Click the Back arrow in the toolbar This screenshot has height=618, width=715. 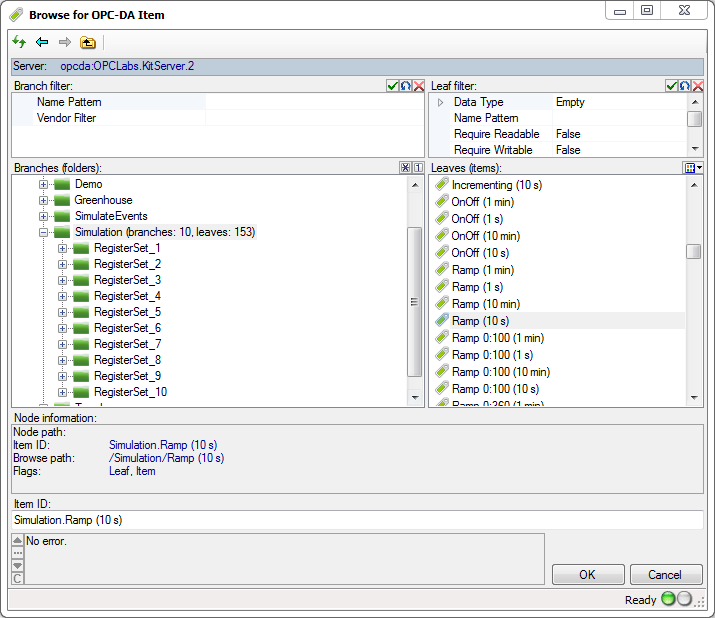coord(42,42)
